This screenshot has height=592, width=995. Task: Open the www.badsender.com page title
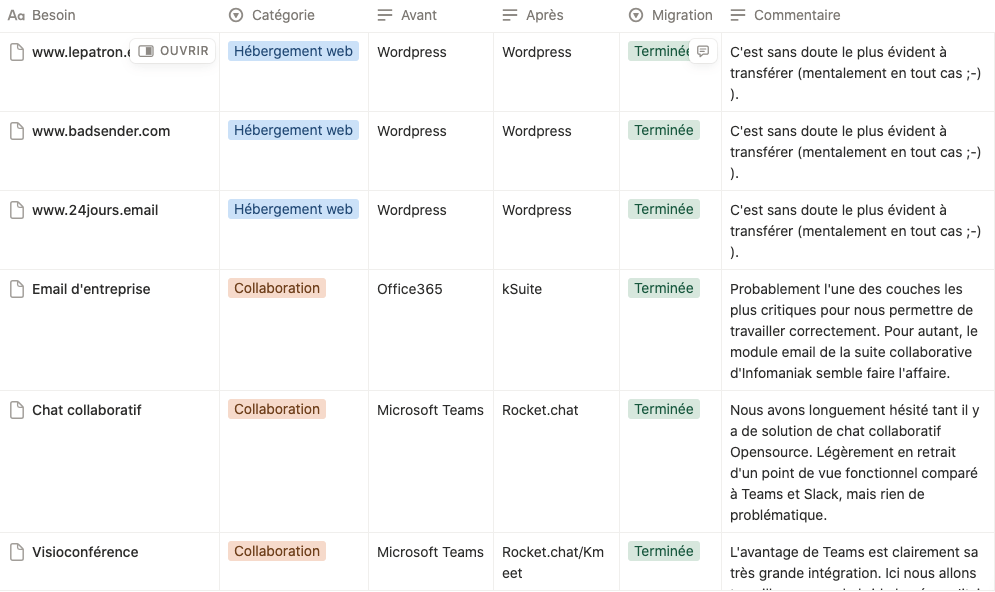pos(101,131)
